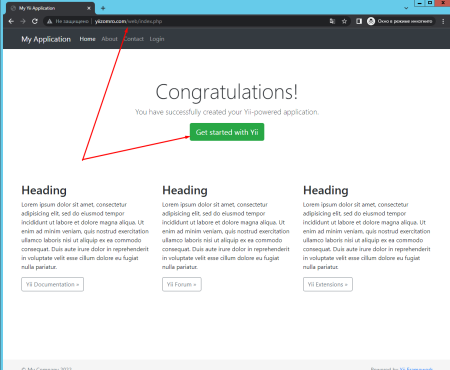Reload the page with the refresh icon
Screen dimensions: 450x370
35,21
